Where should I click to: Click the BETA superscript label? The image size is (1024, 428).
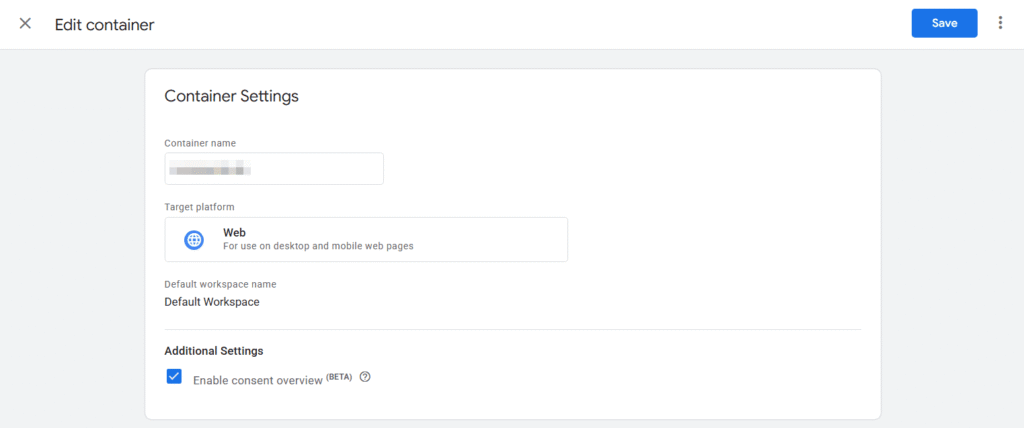point(339,377)
